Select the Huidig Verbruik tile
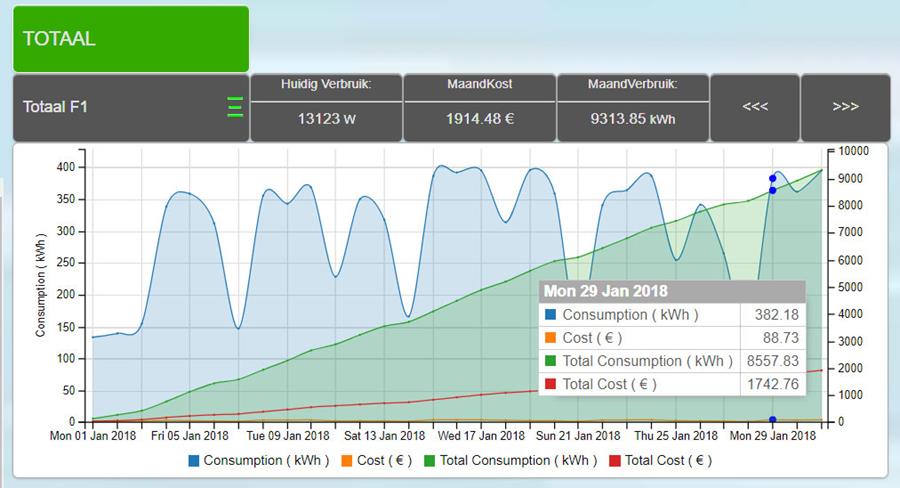The width and height of the screenshot is (900, 488). [x=326, y=107]
